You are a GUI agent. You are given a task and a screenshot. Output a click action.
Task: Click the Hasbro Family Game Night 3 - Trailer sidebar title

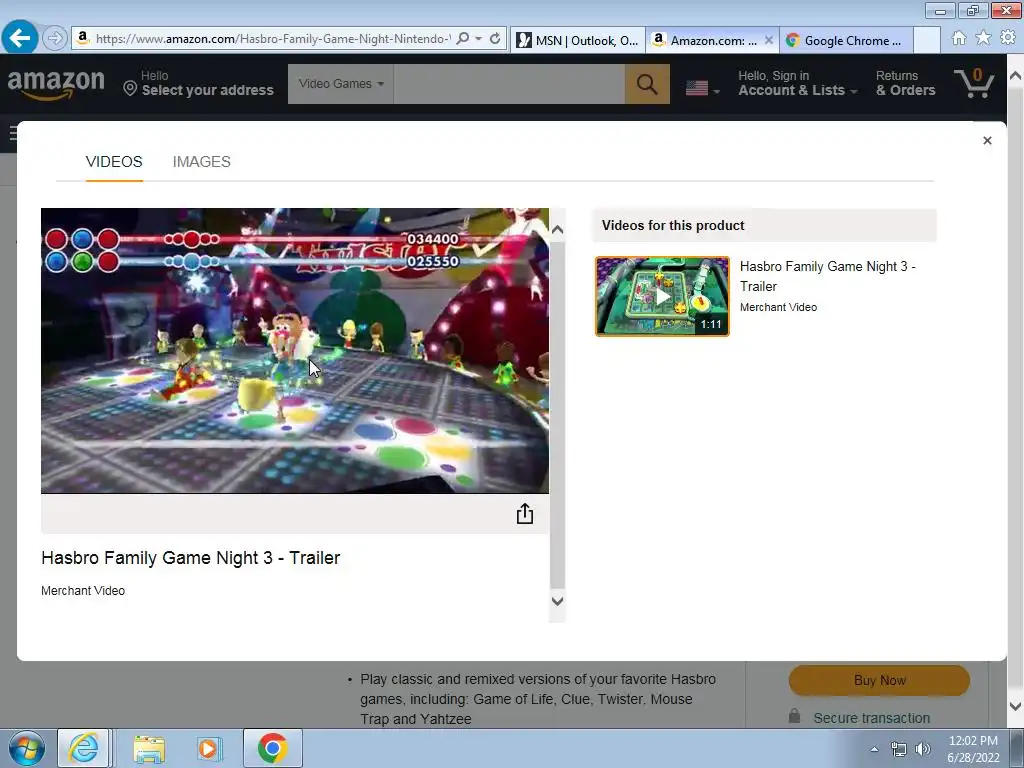coord(827,276)
